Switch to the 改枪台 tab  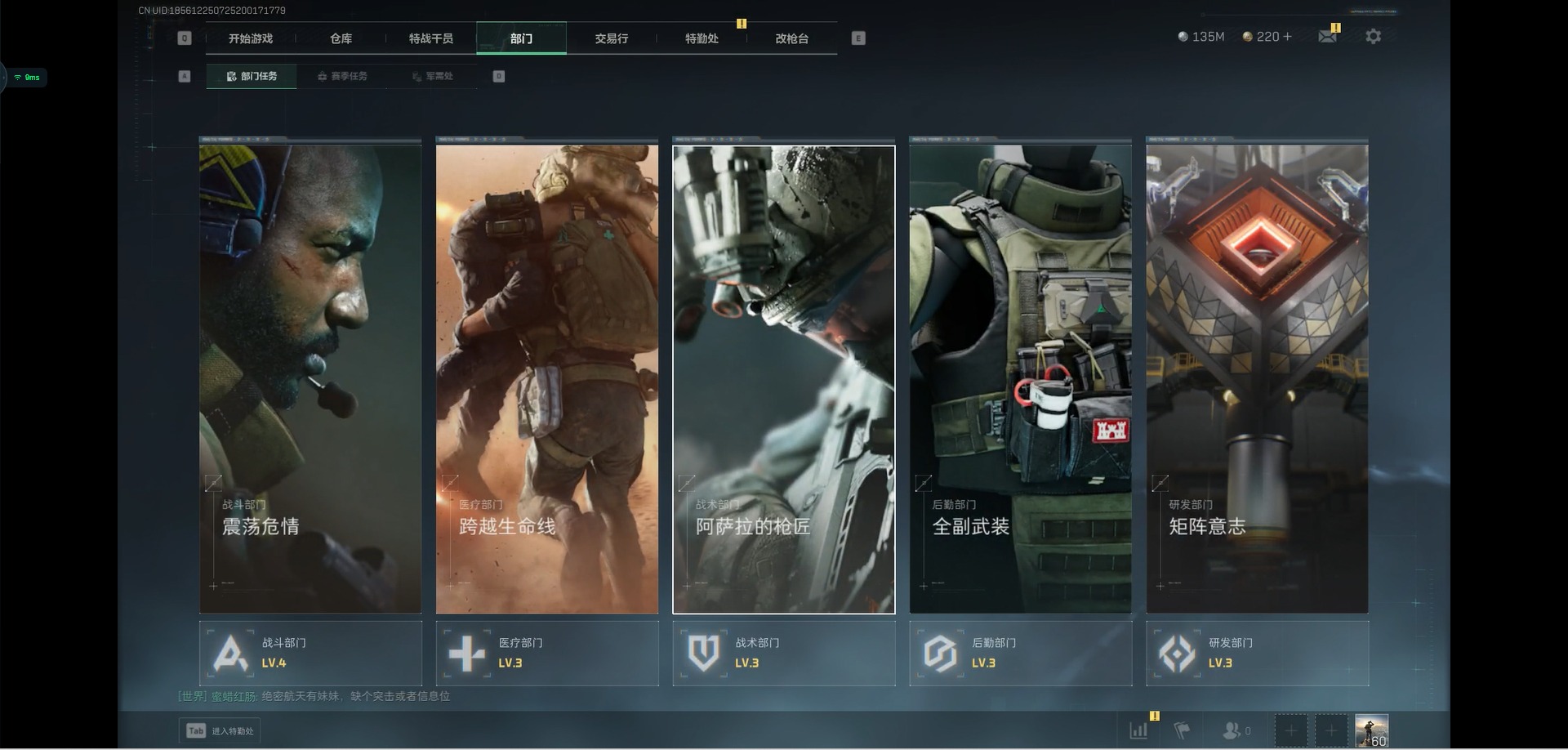(792, 38)
